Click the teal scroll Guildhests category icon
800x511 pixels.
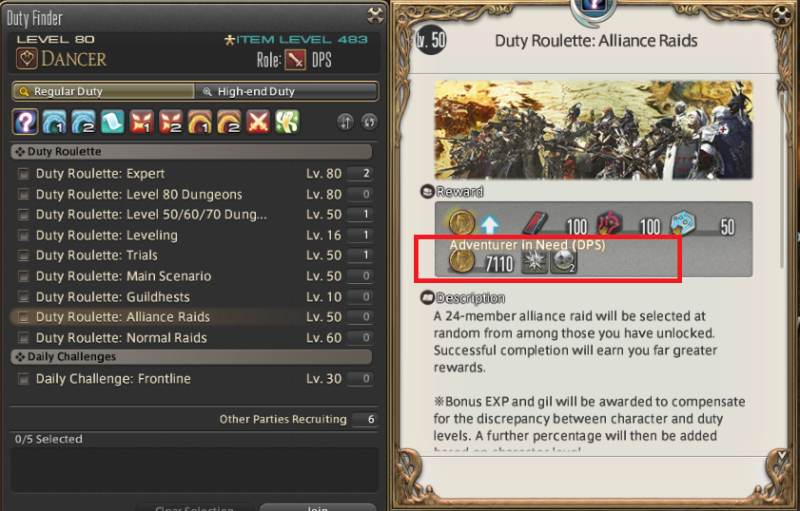pyautogui.click(x=112, y=122)
